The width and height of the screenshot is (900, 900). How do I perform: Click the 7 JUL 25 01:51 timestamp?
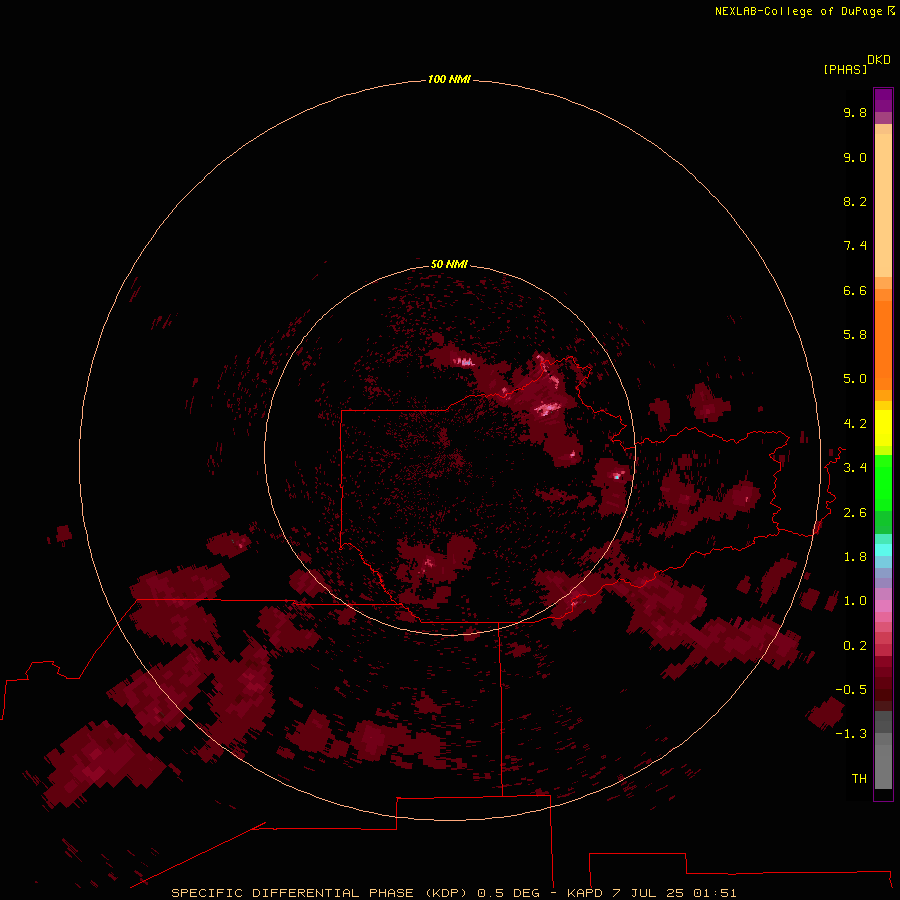674,893
